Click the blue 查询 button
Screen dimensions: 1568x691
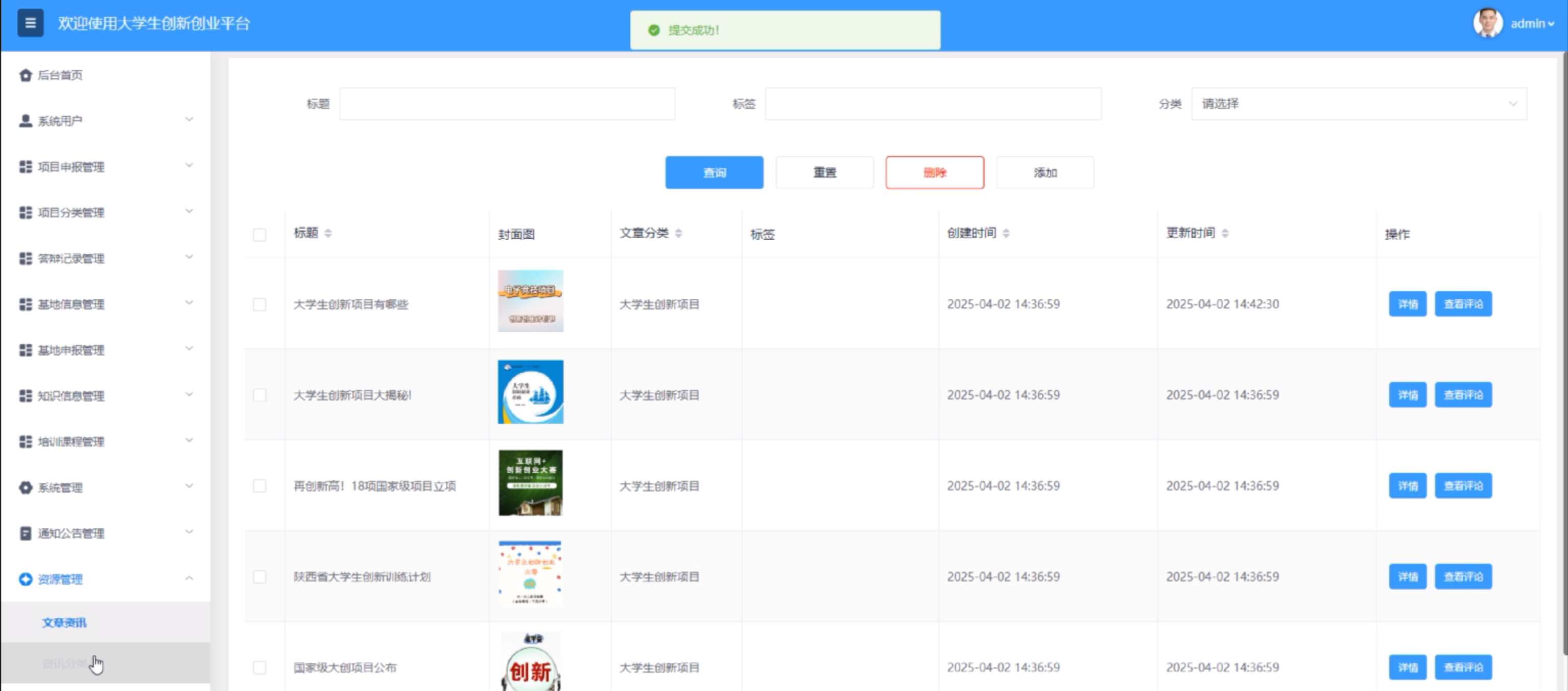click(x=714, y=172)
